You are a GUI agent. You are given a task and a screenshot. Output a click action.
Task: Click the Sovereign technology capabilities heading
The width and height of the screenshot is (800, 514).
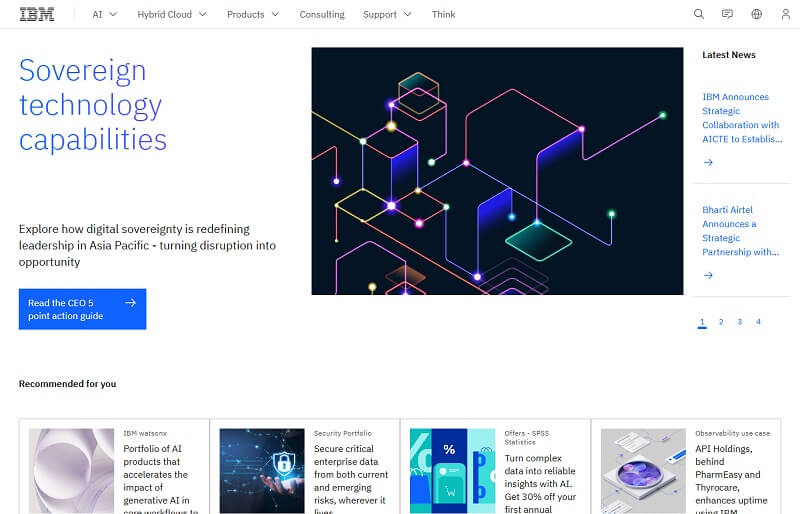pos(93,105)
